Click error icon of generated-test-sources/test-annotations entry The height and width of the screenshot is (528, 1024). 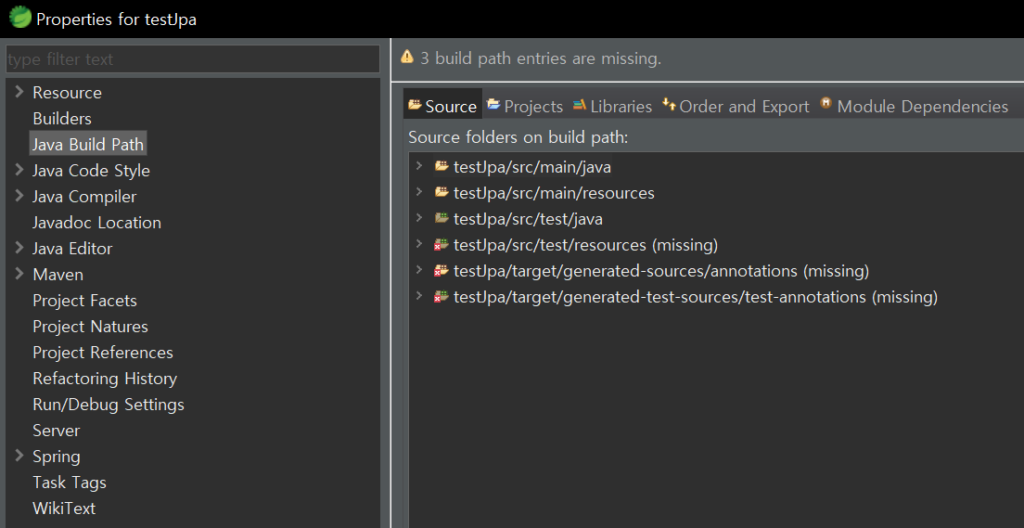(441, 297)
